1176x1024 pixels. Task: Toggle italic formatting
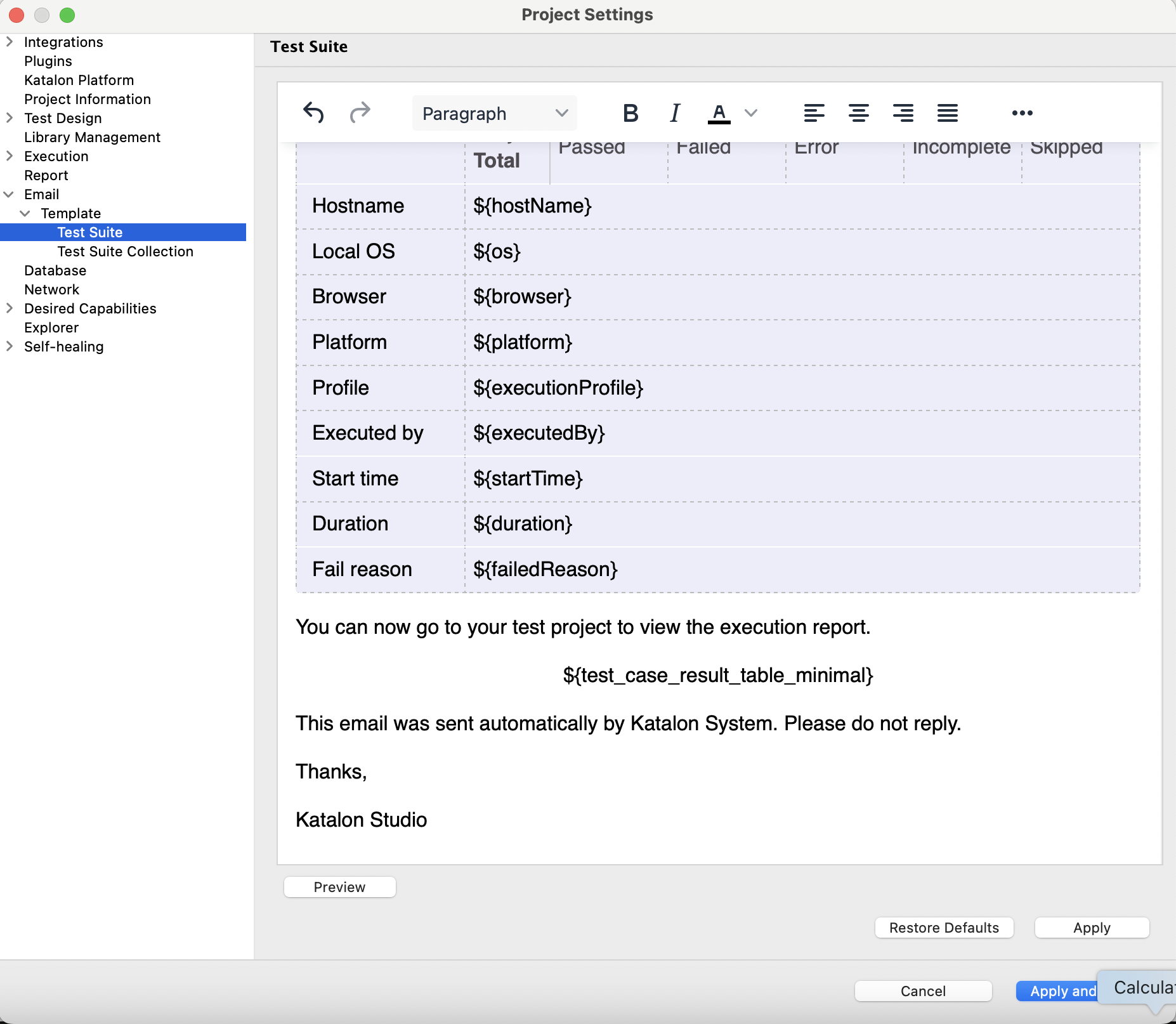tap(675, 113)
